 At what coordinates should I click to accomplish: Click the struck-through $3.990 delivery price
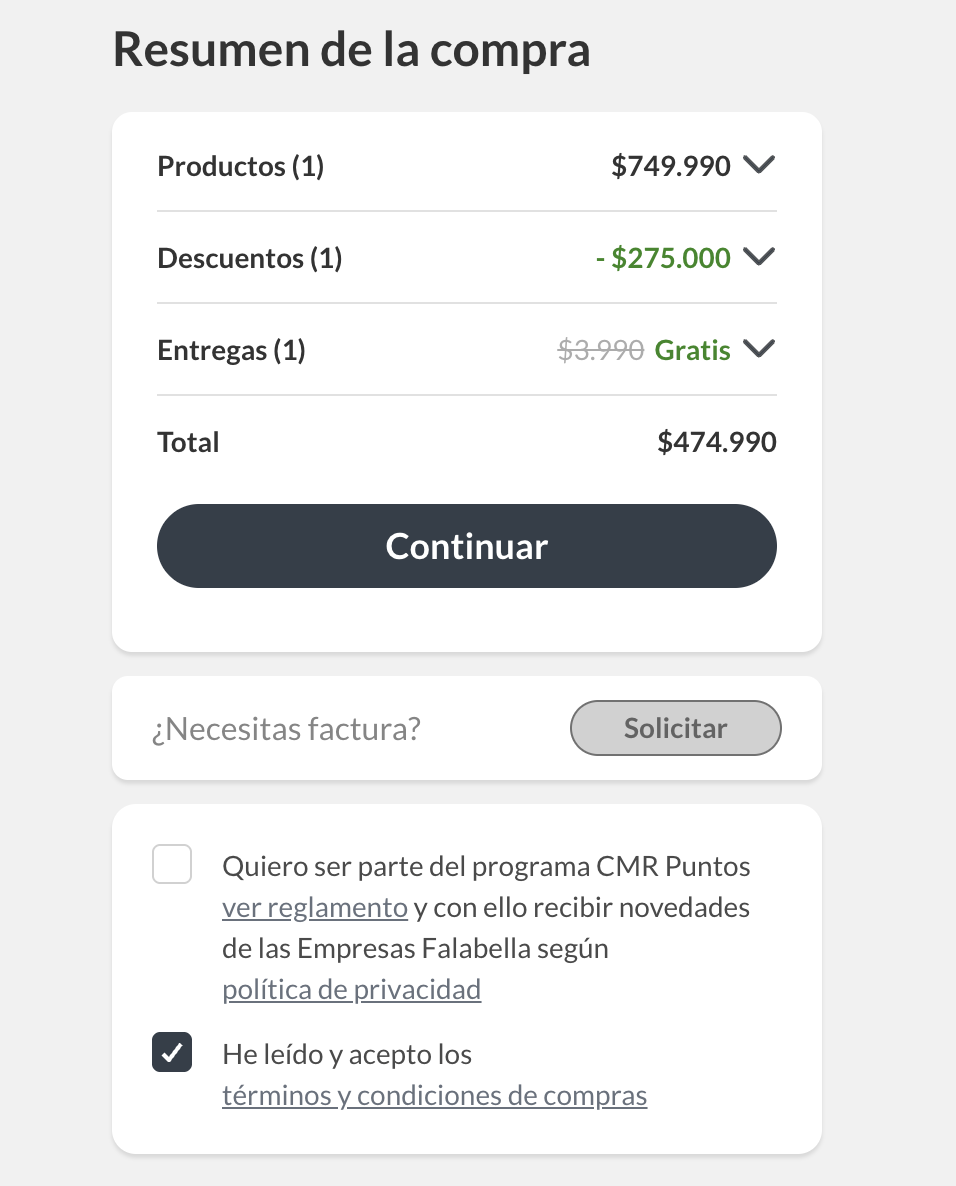coord(601,351)
